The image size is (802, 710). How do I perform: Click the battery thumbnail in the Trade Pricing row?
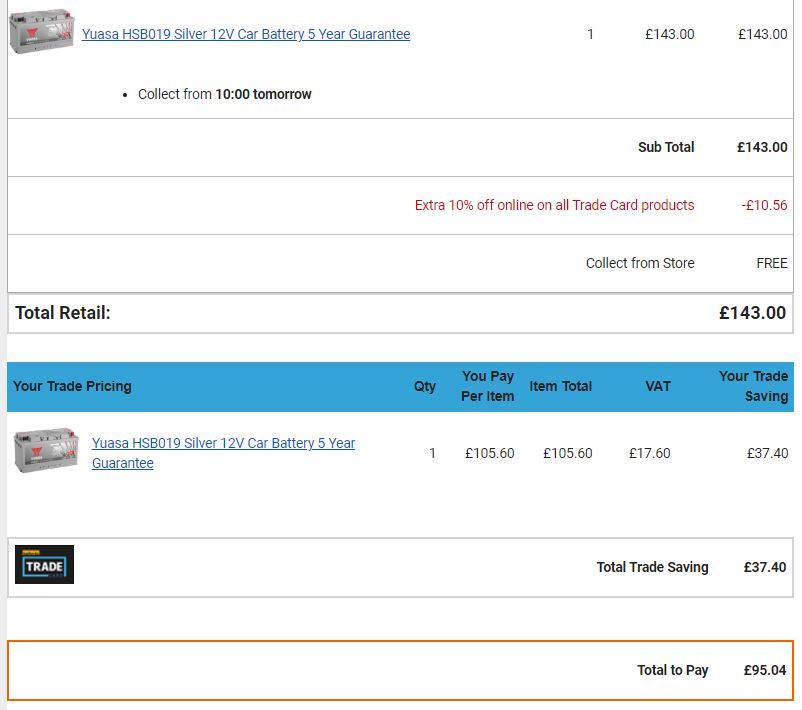pyautogui.click(x=47, y=450)
